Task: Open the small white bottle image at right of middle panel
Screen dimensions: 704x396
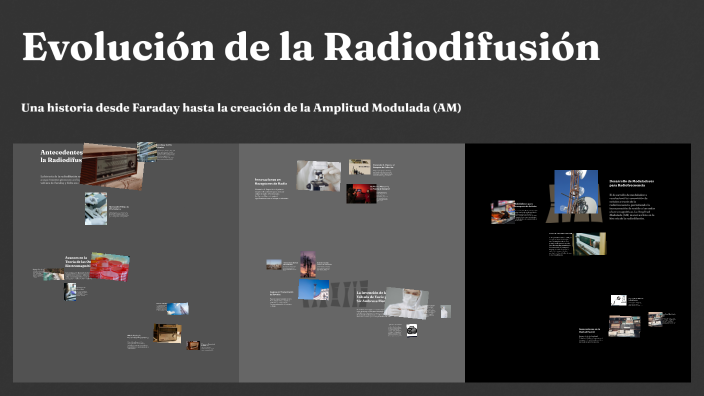Action: coord(445,312)
